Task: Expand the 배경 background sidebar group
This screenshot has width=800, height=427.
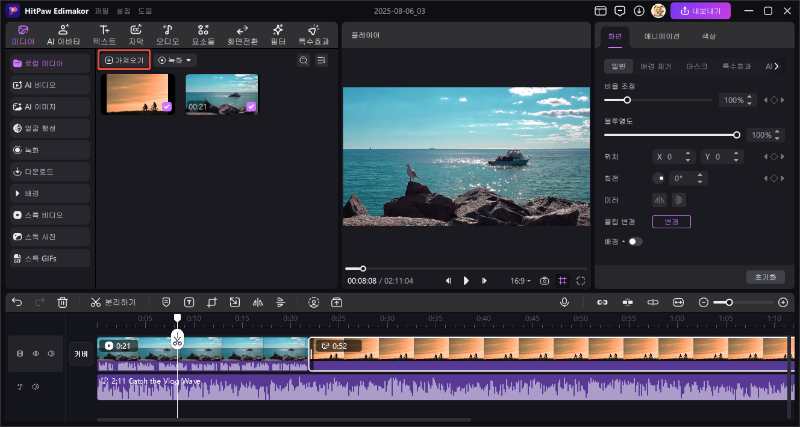Action: (x=49, y=194)
